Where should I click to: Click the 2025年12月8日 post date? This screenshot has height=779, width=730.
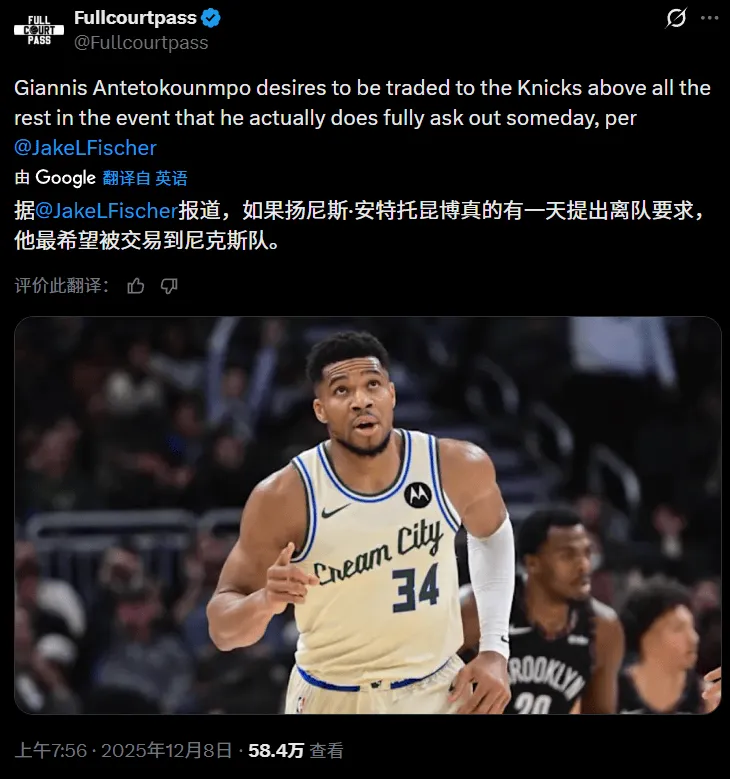point(166,750)
